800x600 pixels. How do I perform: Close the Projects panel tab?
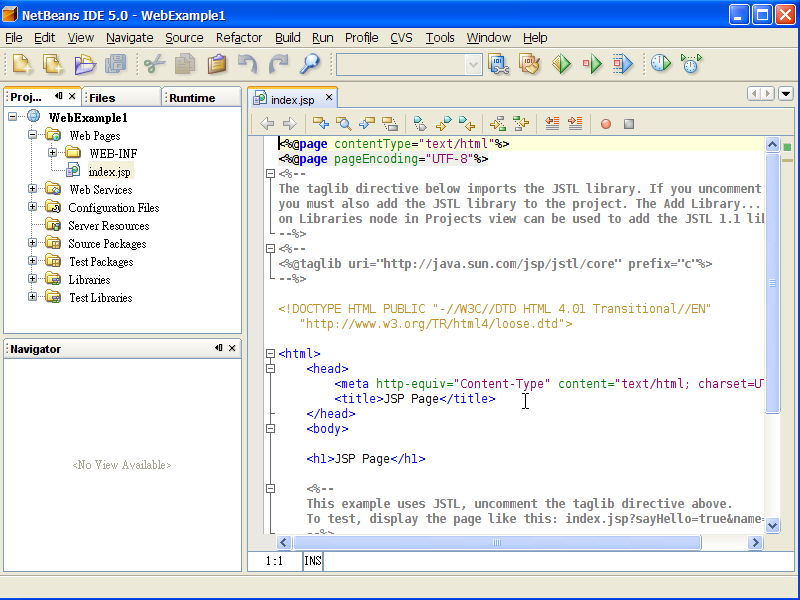(x=72, y=96)
